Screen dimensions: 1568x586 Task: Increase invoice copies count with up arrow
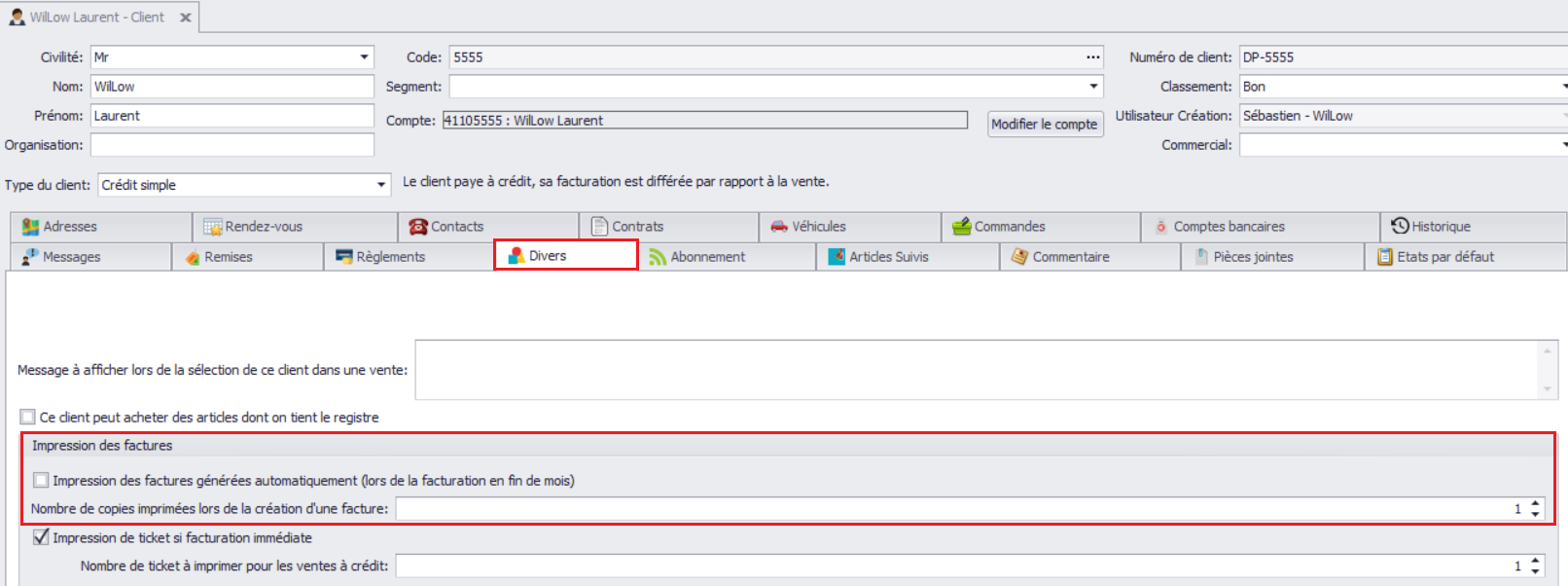(1536, 503)
